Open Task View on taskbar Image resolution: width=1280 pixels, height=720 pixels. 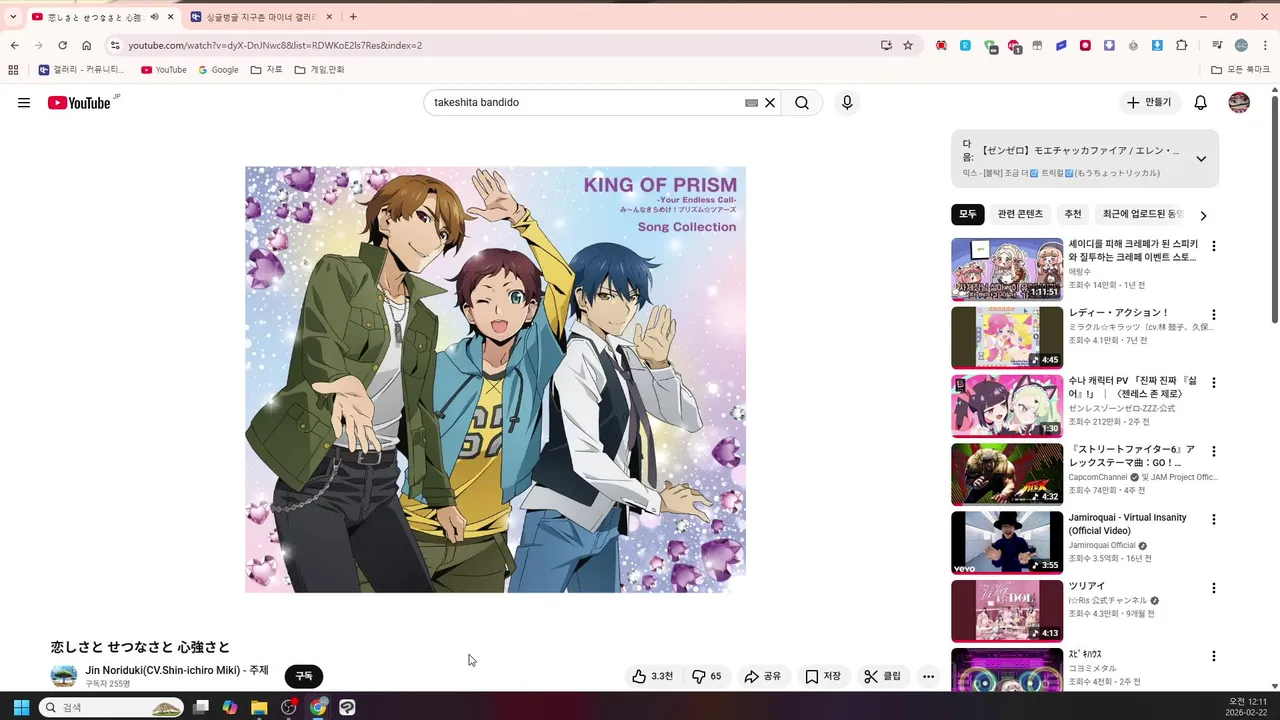[201, 707]
